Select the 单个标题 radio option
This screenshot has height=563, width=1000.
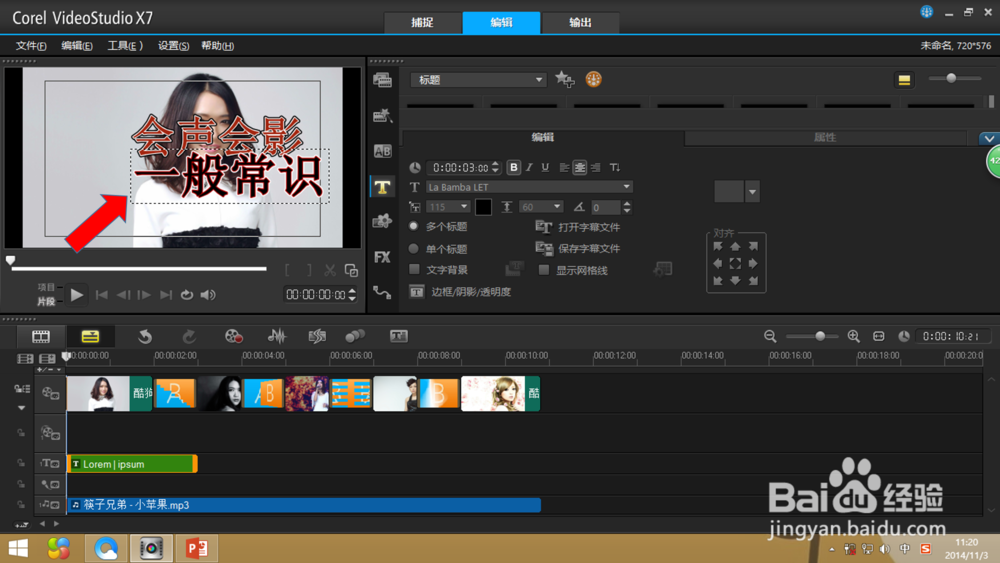414,249
